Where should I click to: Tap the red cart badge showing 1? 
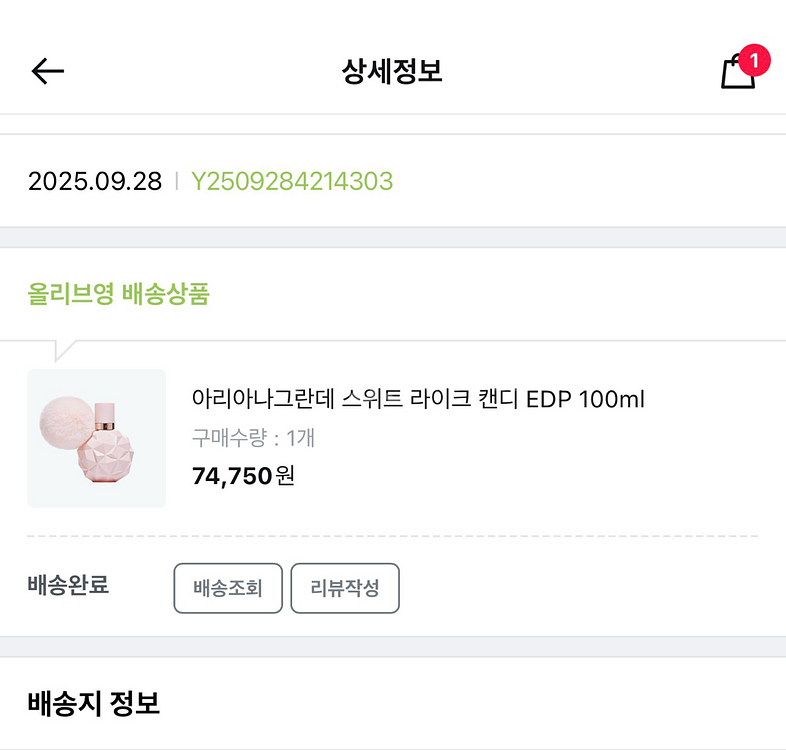pyautogui.click(x=754, y=61)
